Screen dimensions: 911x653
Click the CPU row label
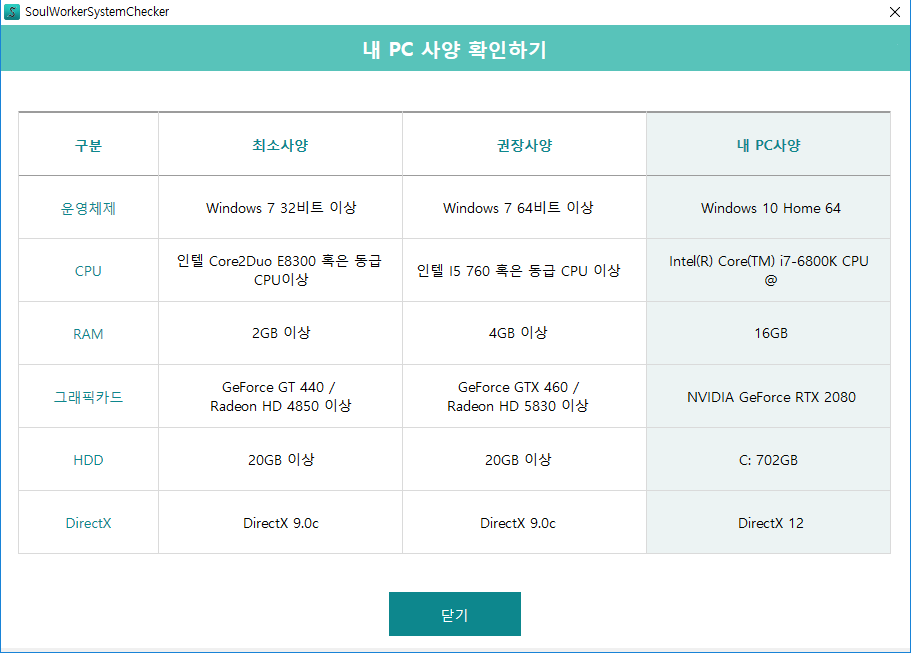pyautogui.click(x=88, y=271)
